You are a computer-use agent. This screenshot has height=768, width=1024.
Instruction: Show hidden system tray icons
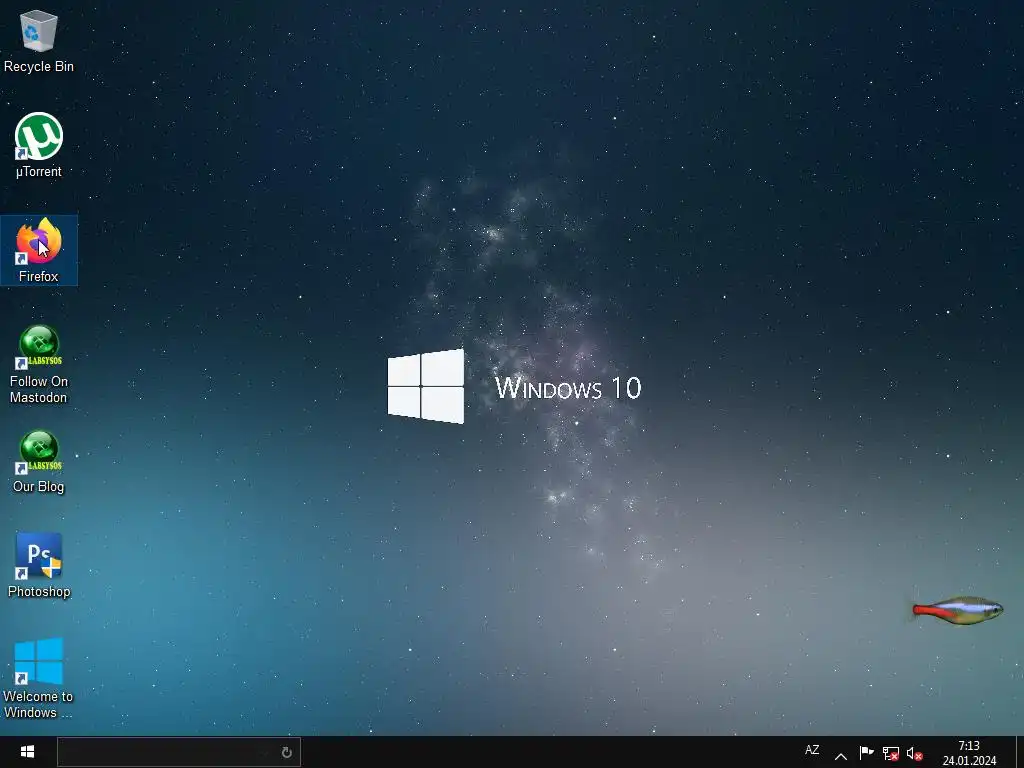coord(841,756)
